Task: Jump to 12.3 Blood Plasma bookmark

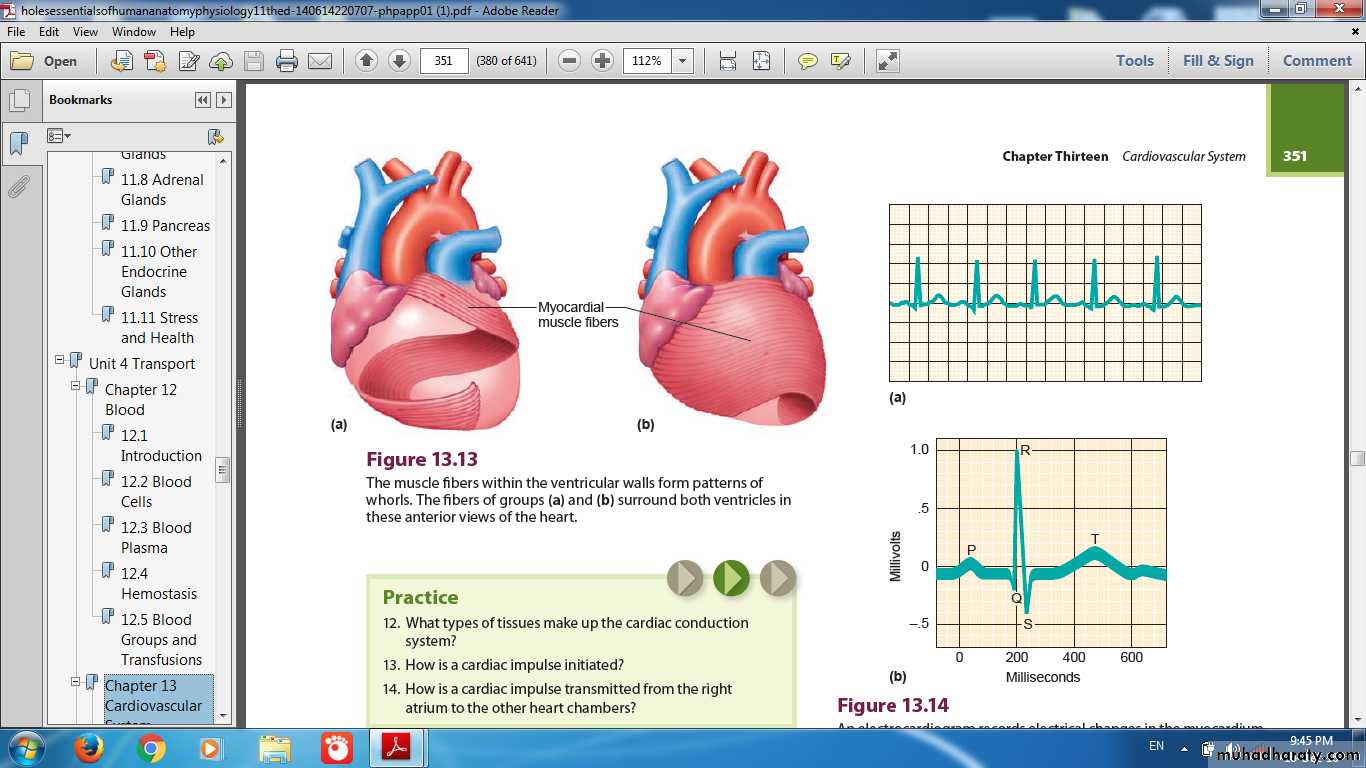Action: 156,537
